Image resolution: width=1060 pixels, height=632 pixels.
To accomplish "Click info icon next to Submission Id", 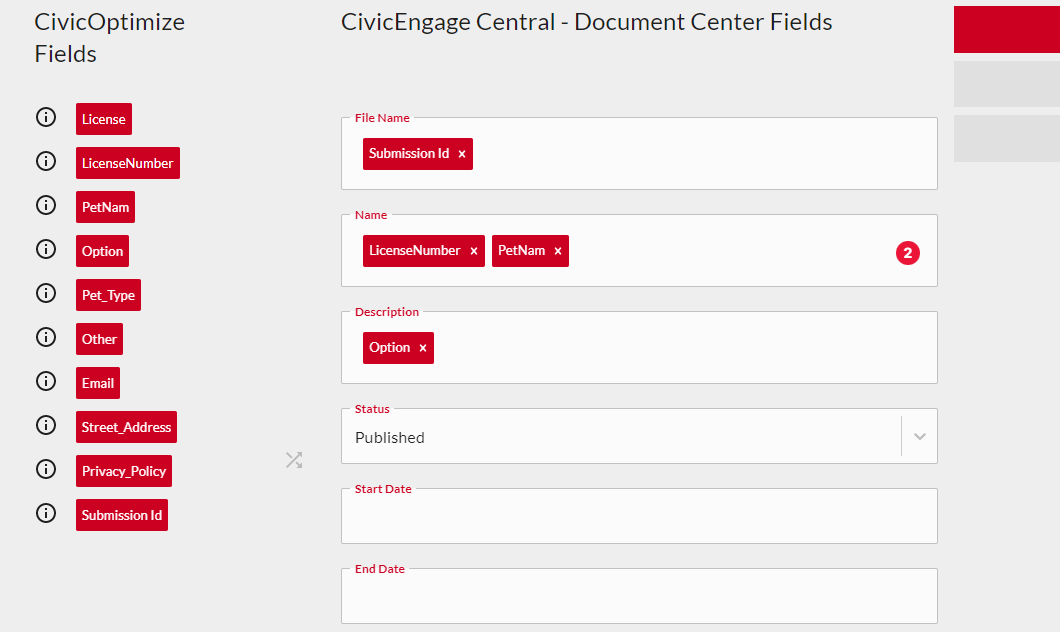I will click(x=45, y=513).
